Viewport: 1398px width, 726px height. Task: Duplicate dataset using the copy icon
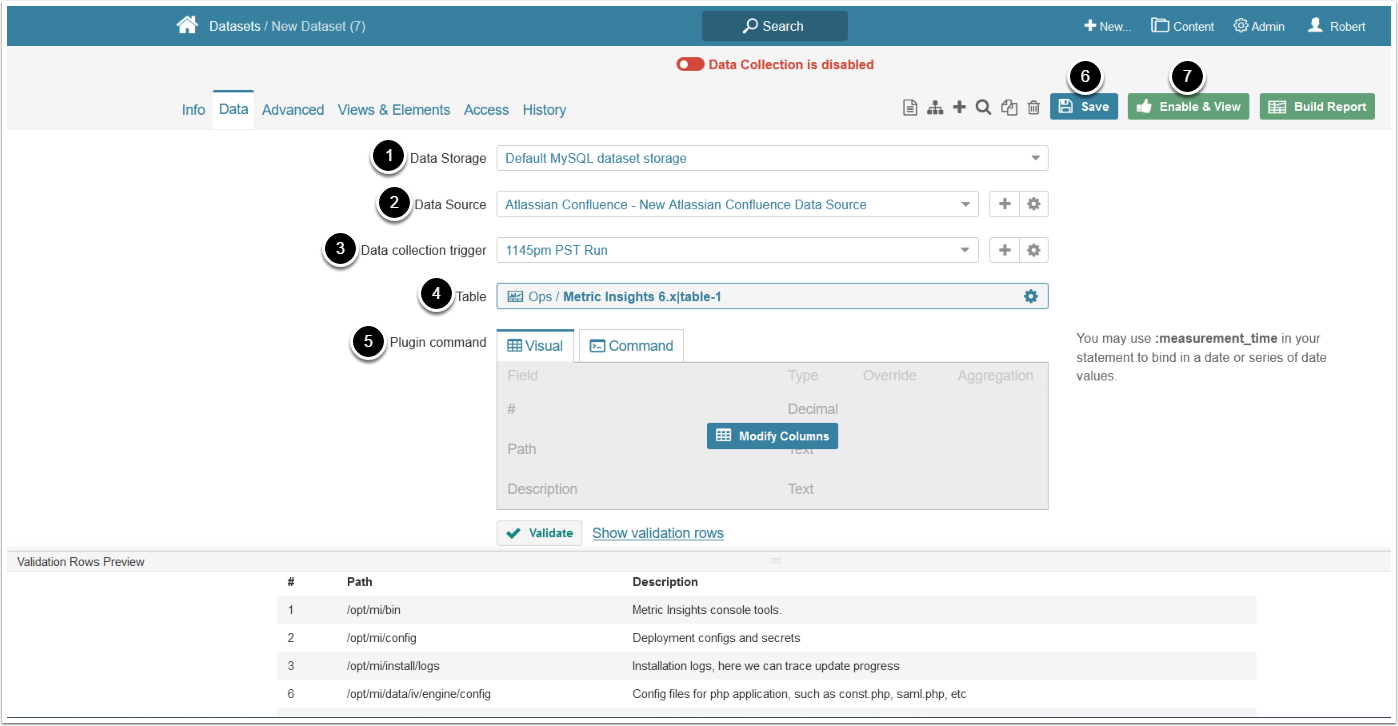coord(1009,108)
